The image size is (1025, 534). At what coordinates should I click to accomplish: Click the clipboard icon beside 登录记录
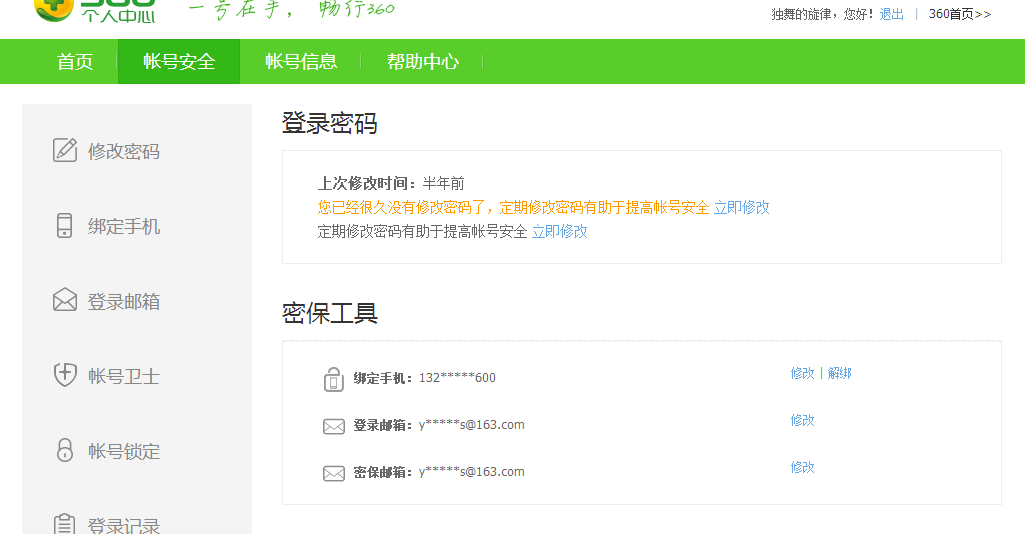[64, 524]
